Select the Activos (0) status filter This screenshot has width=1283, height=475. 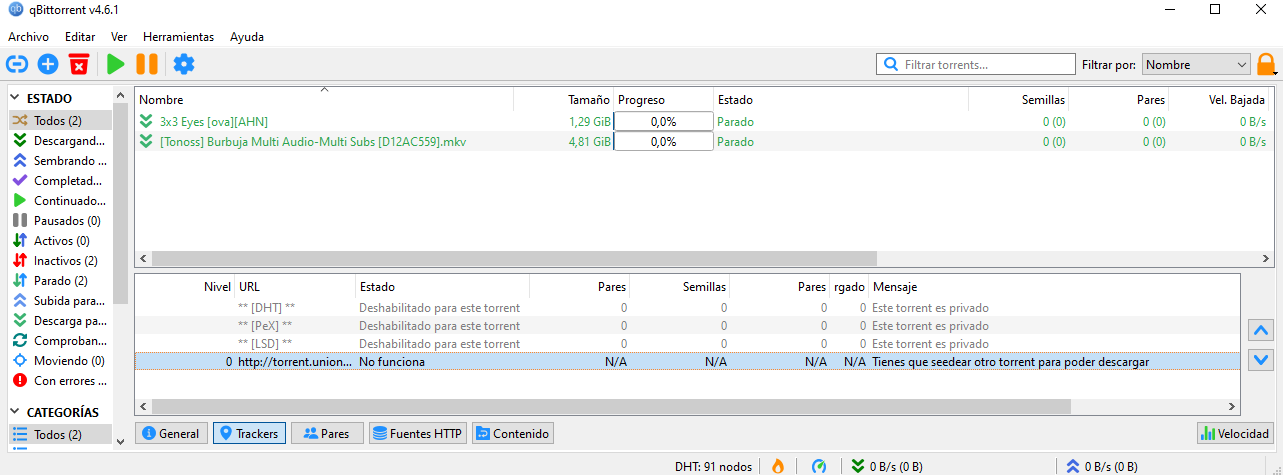point(59,241)
